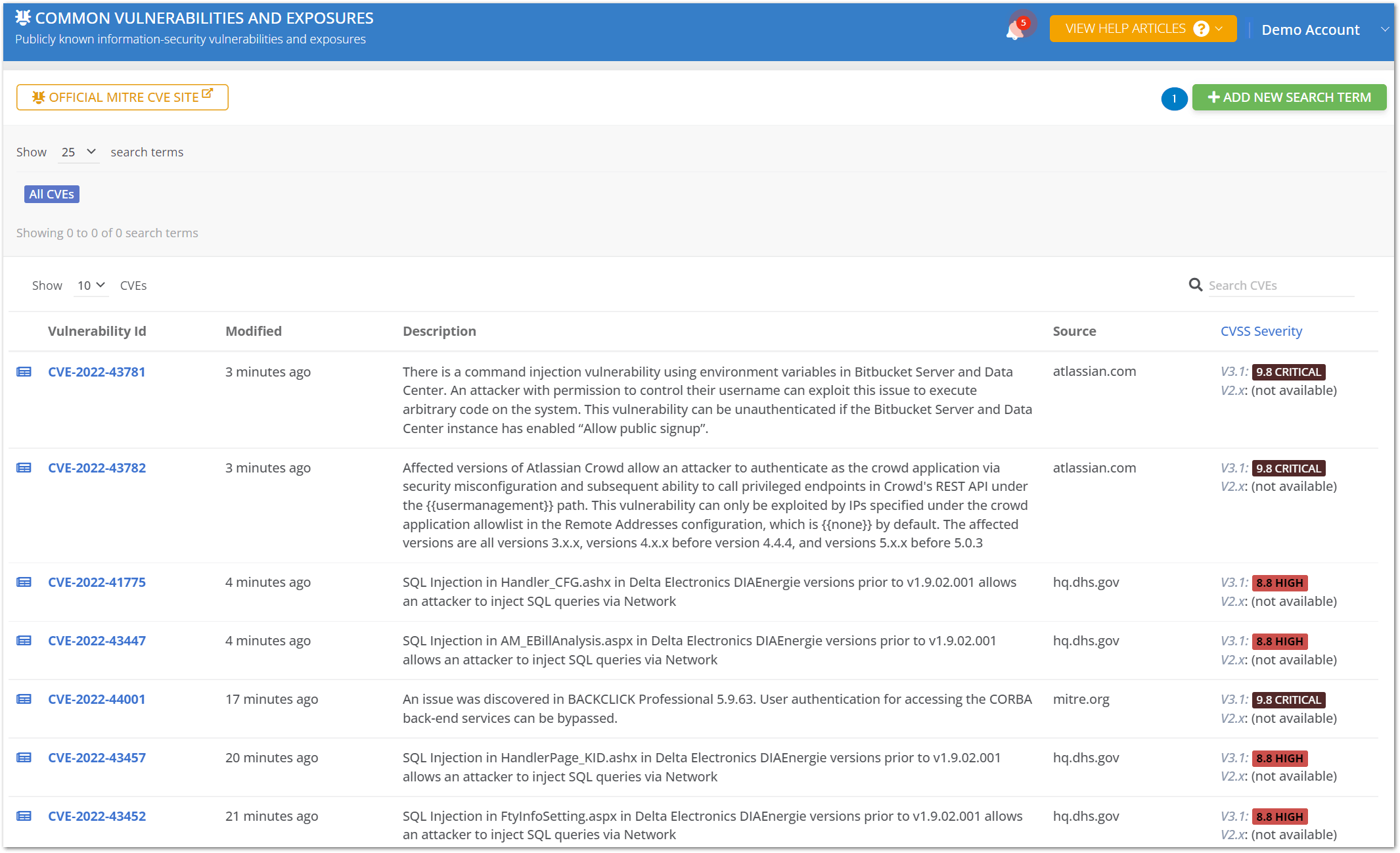Click the search magnifier icon above the table
This screenshot has height=853, width=1400.
tap(1196, 285)
